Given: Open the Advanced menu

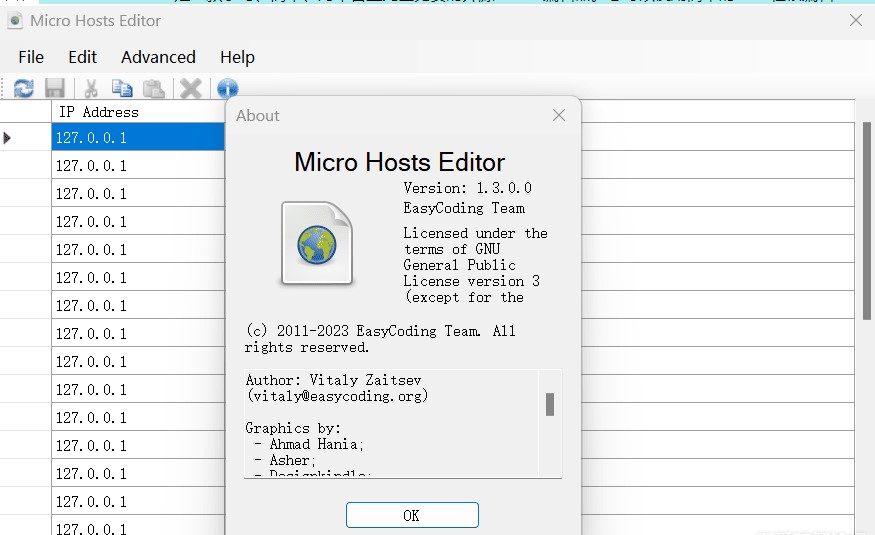Looking at the screenshot, I should click(x=158, y=57).
